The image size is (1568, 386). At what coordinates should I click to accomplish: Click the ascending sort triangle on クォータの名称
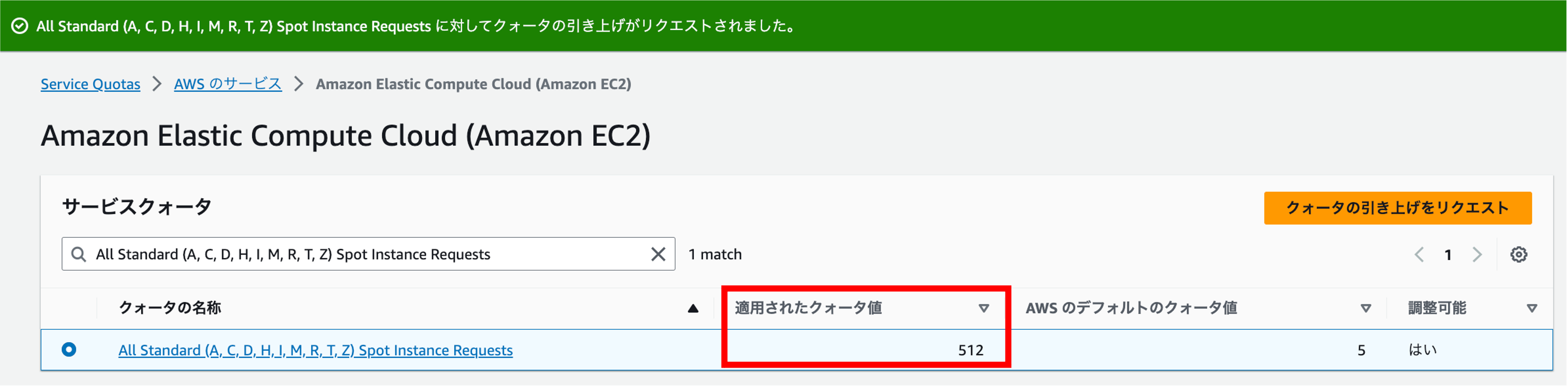click(692, 308)
